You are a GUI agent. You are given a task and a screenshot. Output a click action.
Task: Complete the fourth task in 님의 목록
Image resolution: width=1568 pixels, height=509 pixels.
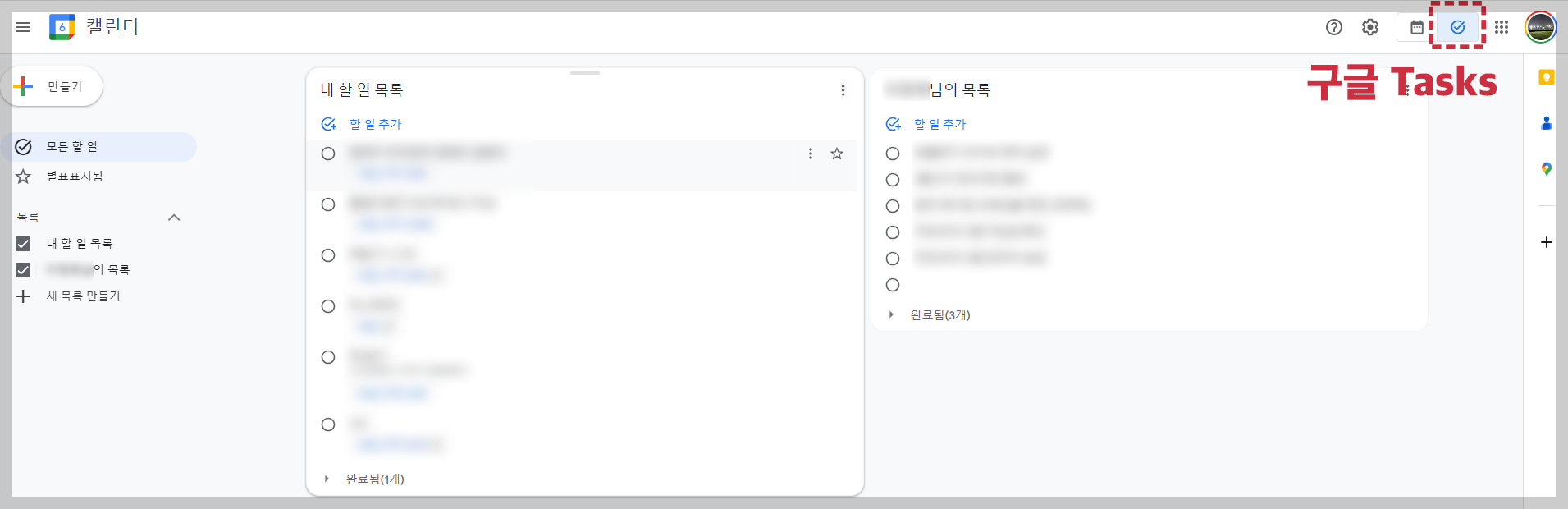click(893, 232)
